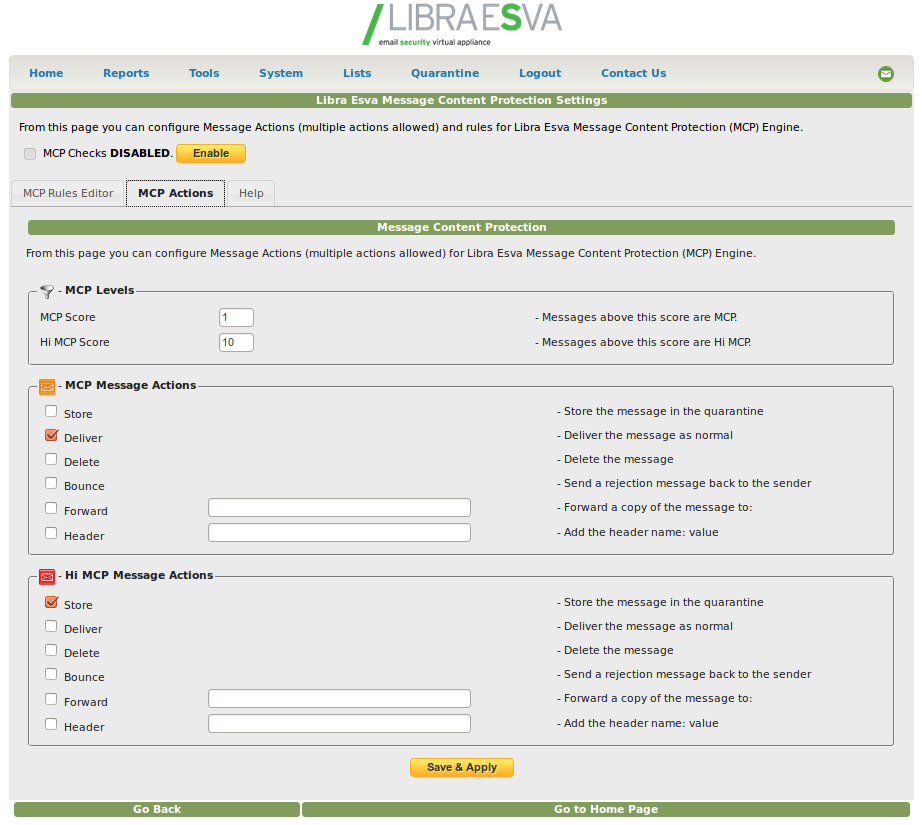Click the Go Back bar
The height and width of the screenshot is (825, 922).
click(x=157, y=809)
